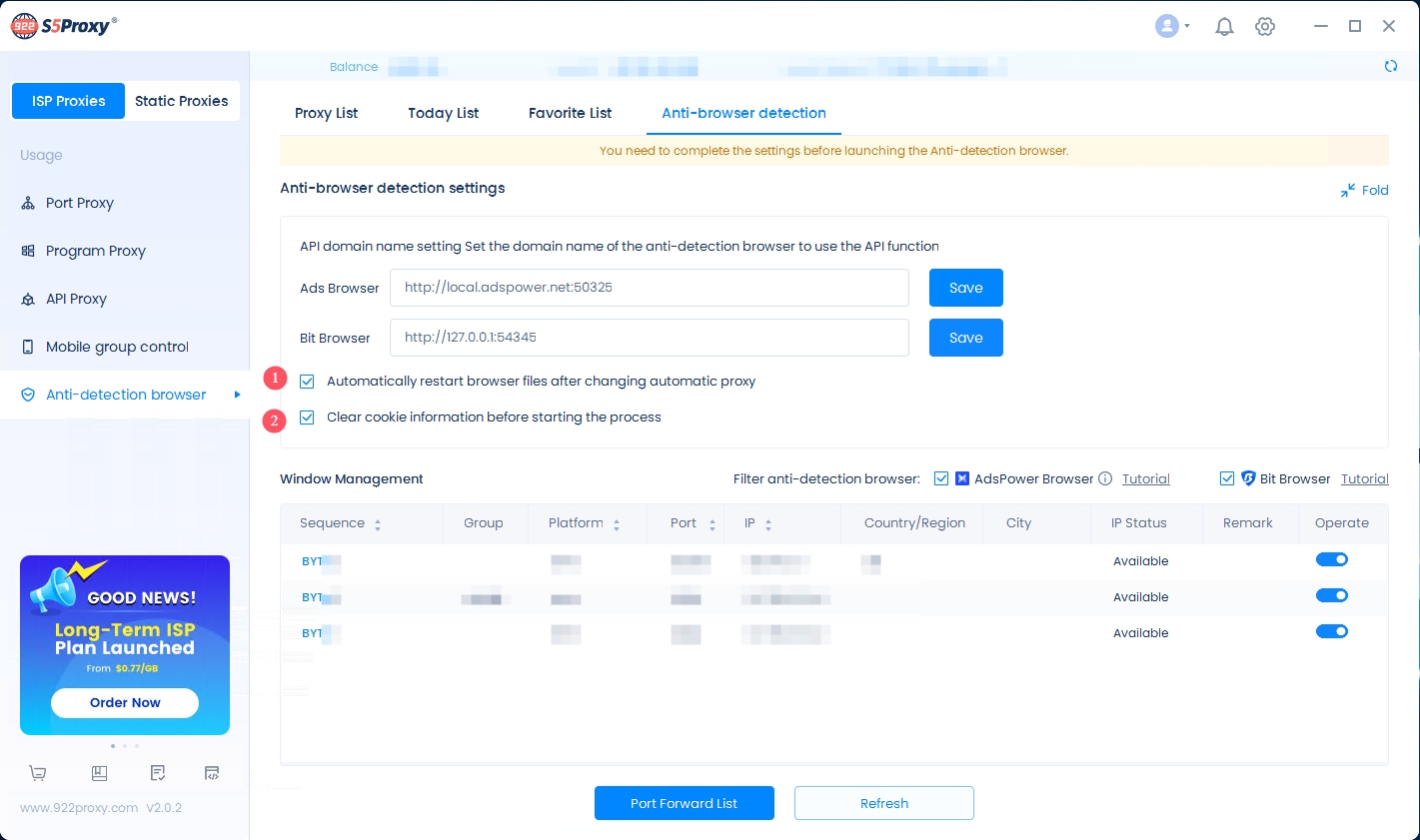
Task: Click the Bit Browser URL input field
Action: click(649, 338)
